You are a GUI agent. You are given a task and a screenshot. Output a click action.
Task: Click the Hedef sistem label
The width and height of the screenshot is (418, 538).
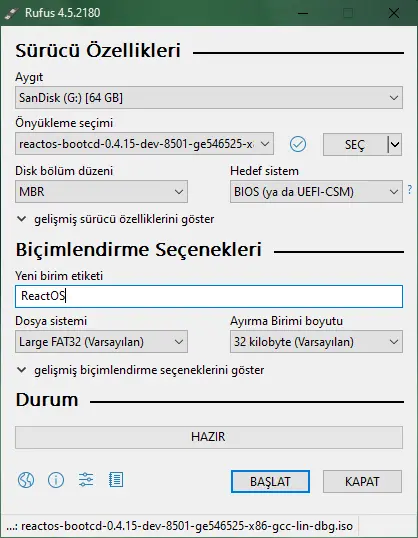[x=265, y=171]
